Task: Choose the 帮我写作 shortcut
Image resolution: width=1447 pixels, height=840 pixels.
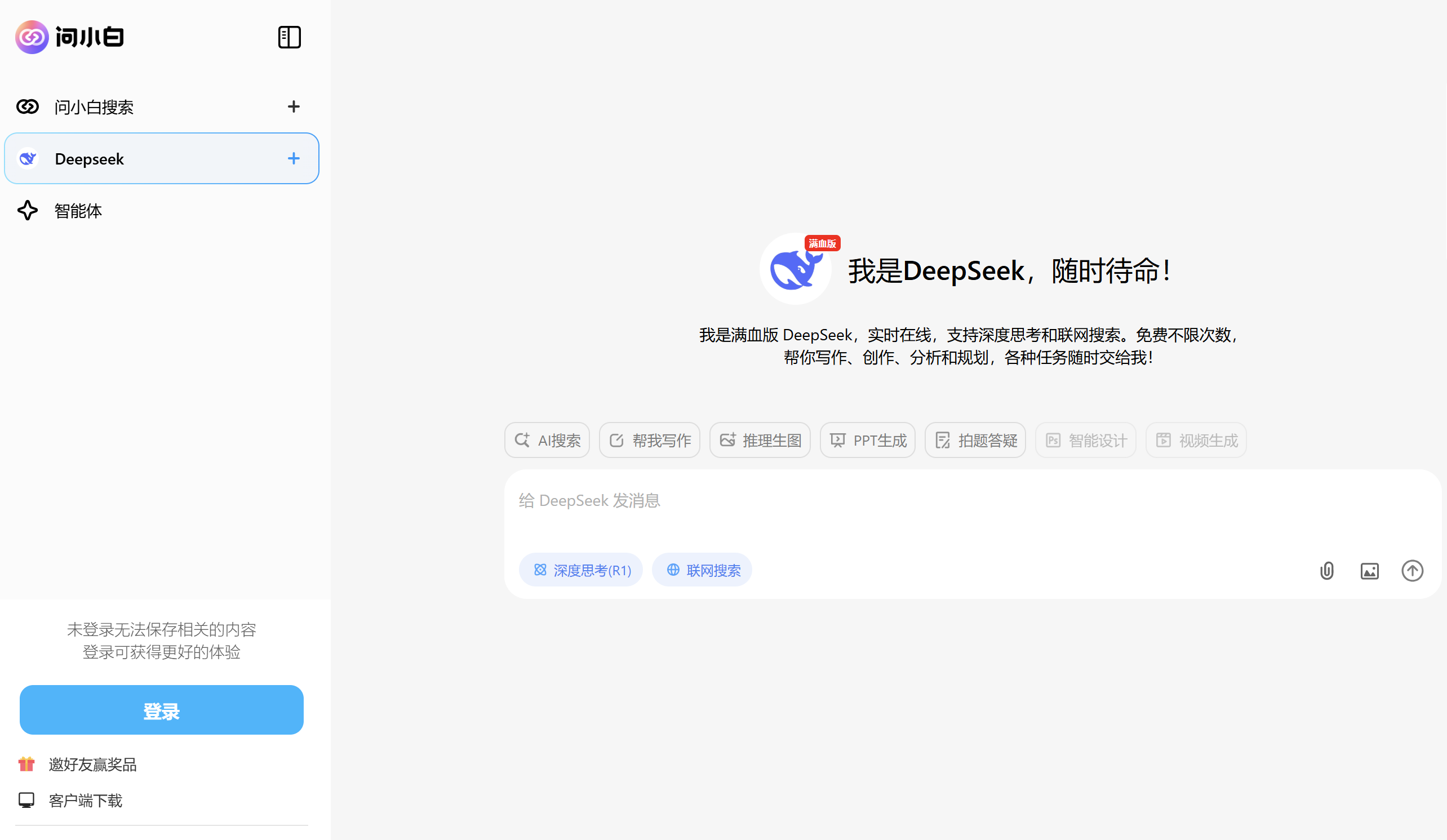Action: [650, 441]
